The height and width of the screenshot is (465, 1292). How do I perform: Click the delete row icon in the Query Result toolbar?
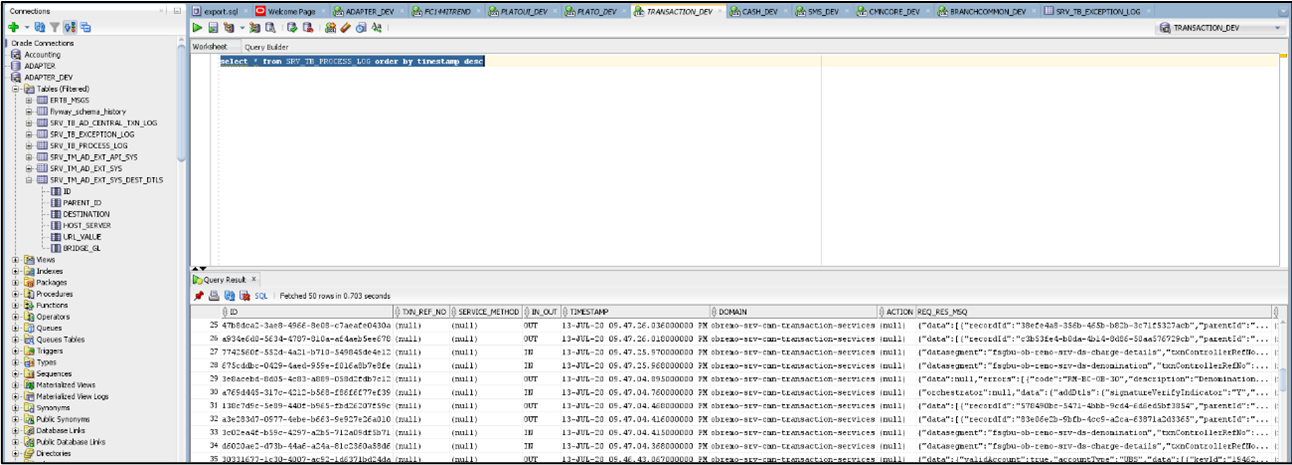(244, 296)
